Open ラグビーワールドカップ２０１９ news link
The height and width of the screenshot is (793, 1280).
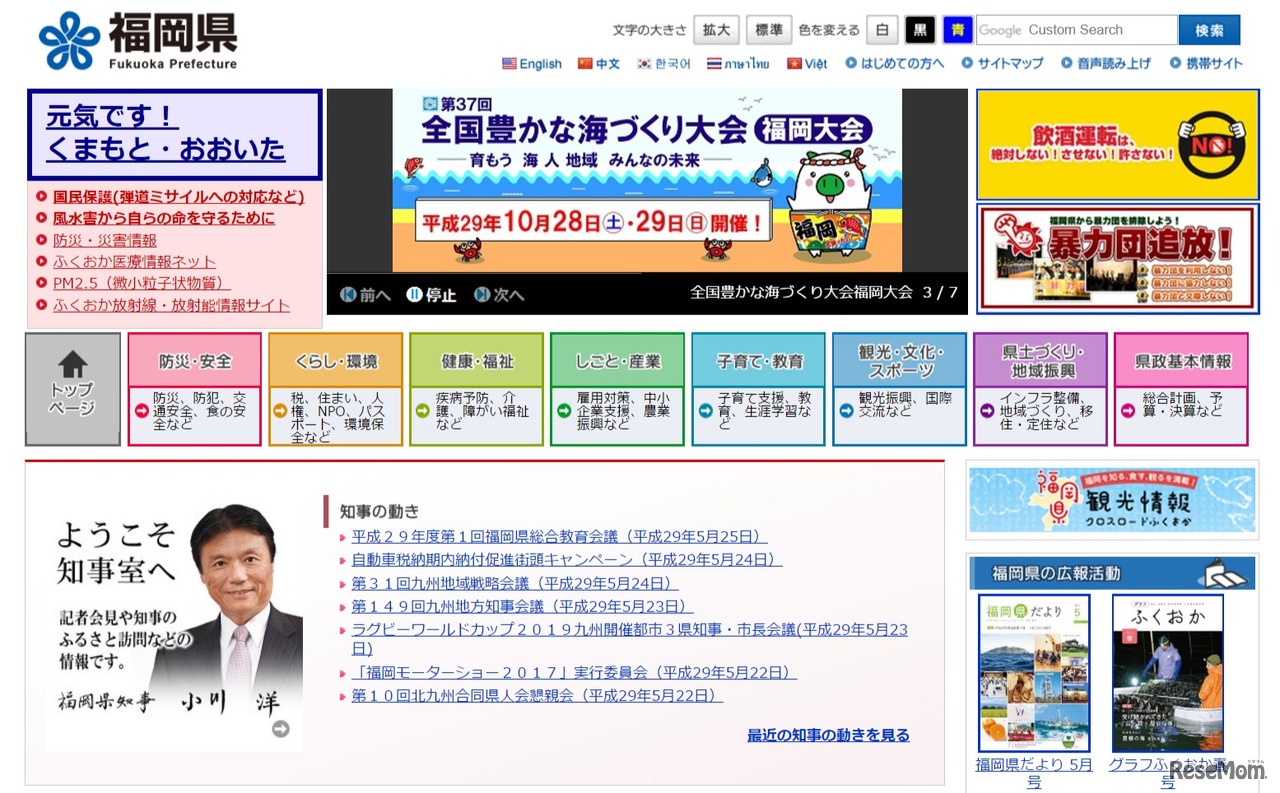[x=629, y=639]
